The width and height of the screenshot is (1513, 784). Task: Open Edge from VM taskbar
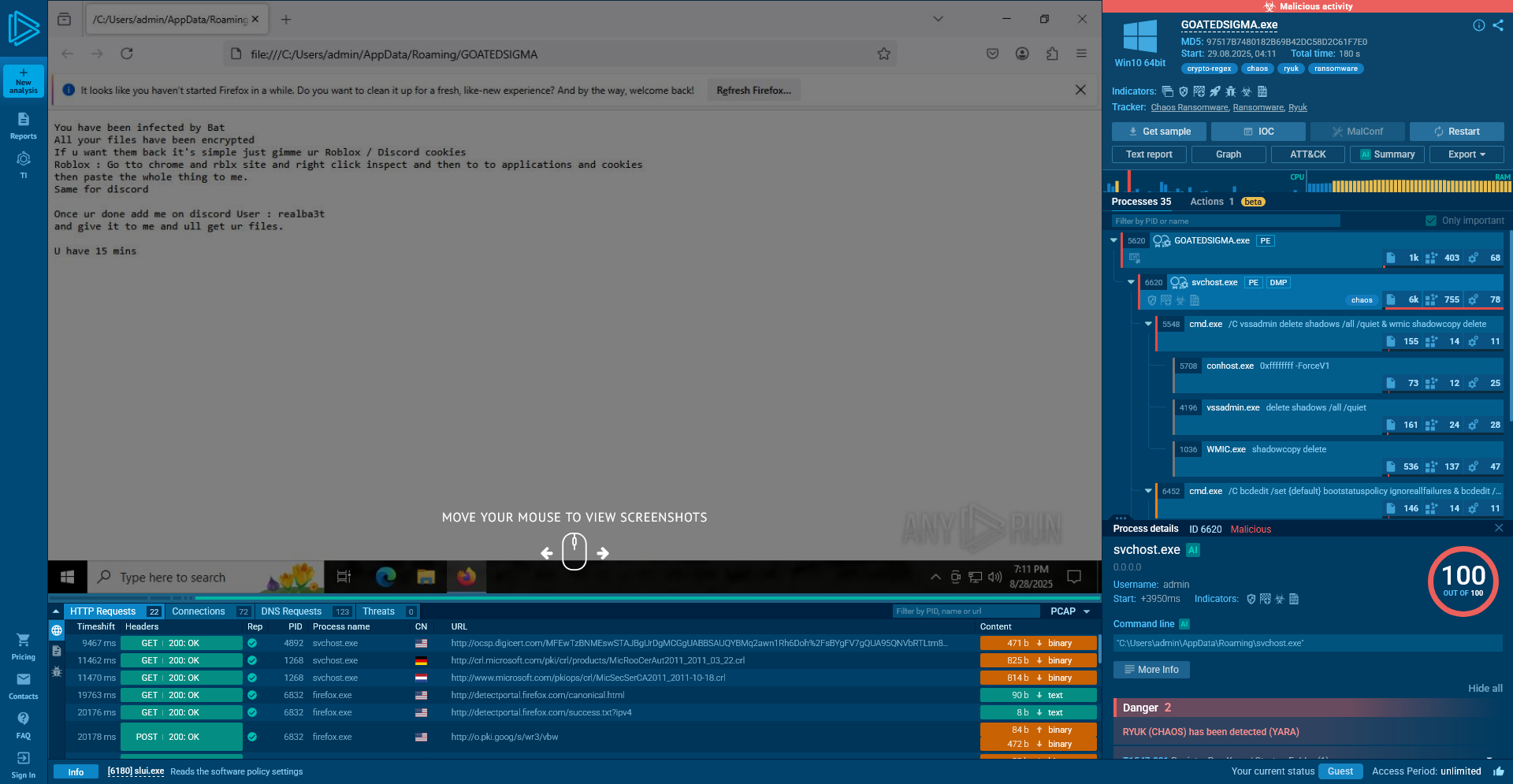click(385, 578)
